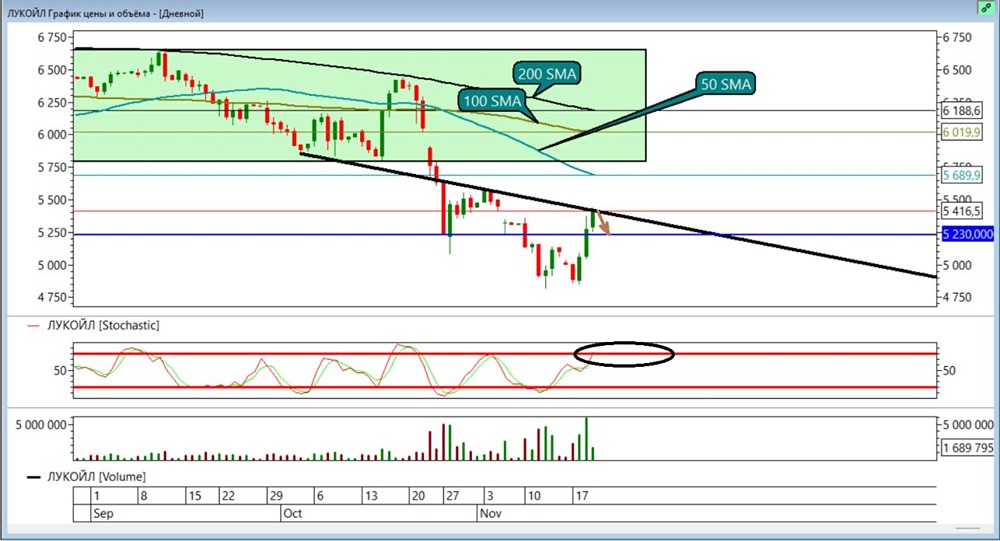Click the 6 188,6 price label on right axis

tap(962, 111)
